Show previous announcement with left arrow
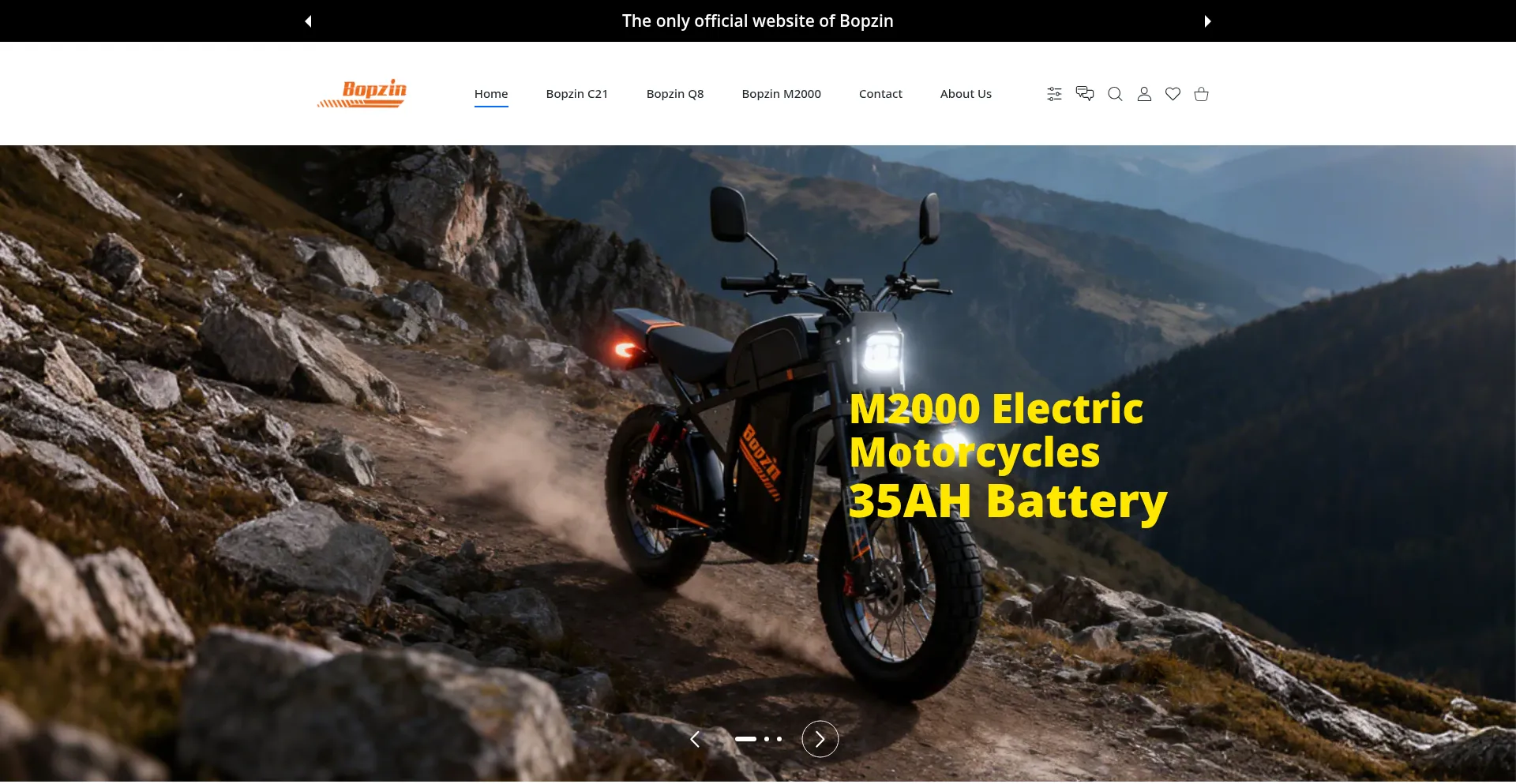 click(x=309, y=21)
